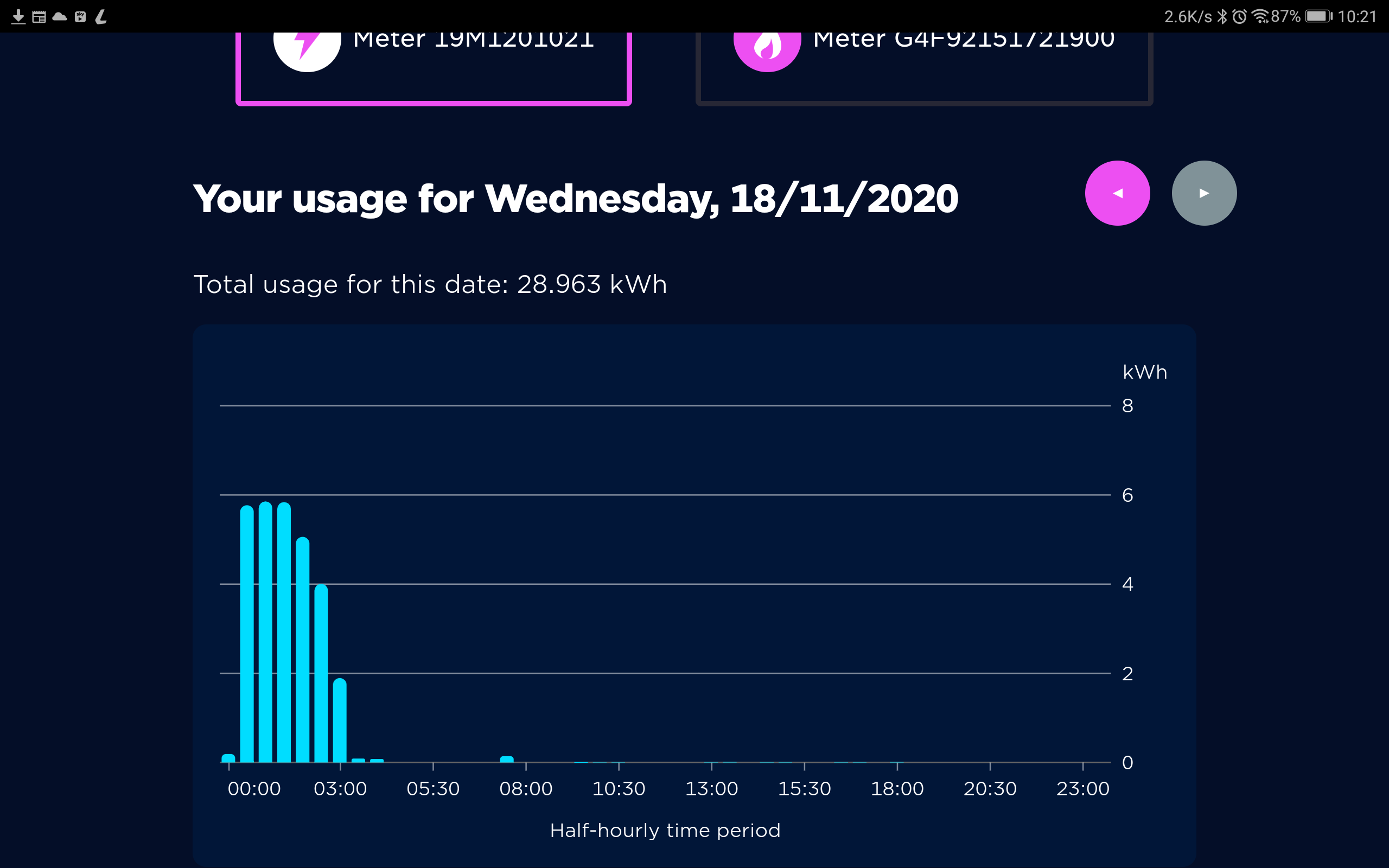Tap the alarm clock status icon
Viewport: 1389px width, 868px height.
pos(1239,17)
